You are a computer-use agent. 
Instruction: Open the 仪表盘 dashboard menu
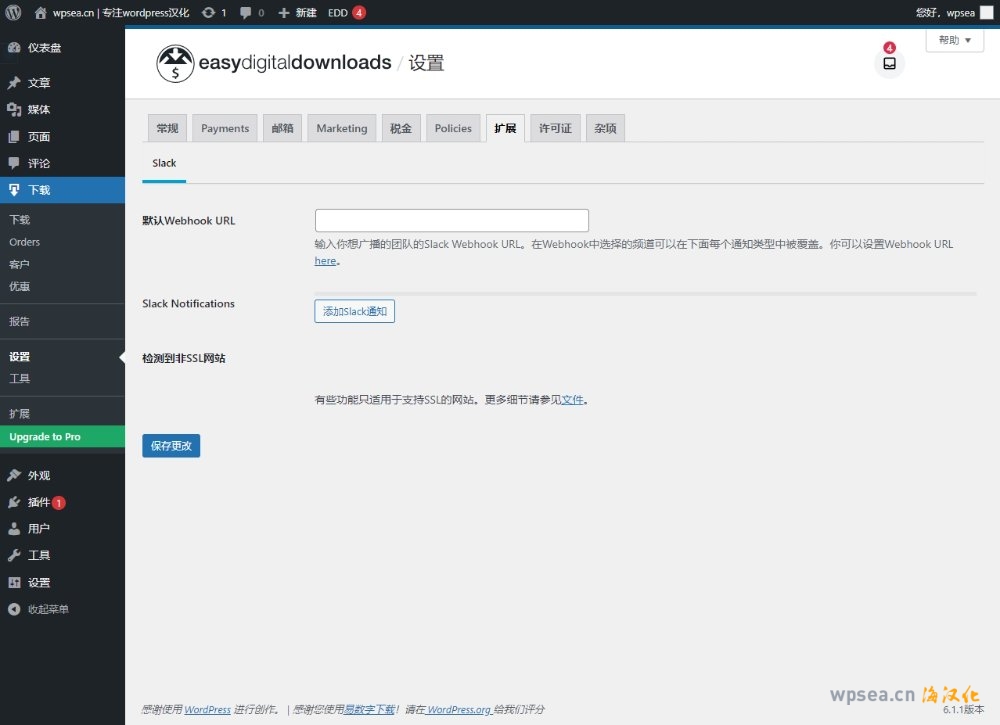pos(44,48)
